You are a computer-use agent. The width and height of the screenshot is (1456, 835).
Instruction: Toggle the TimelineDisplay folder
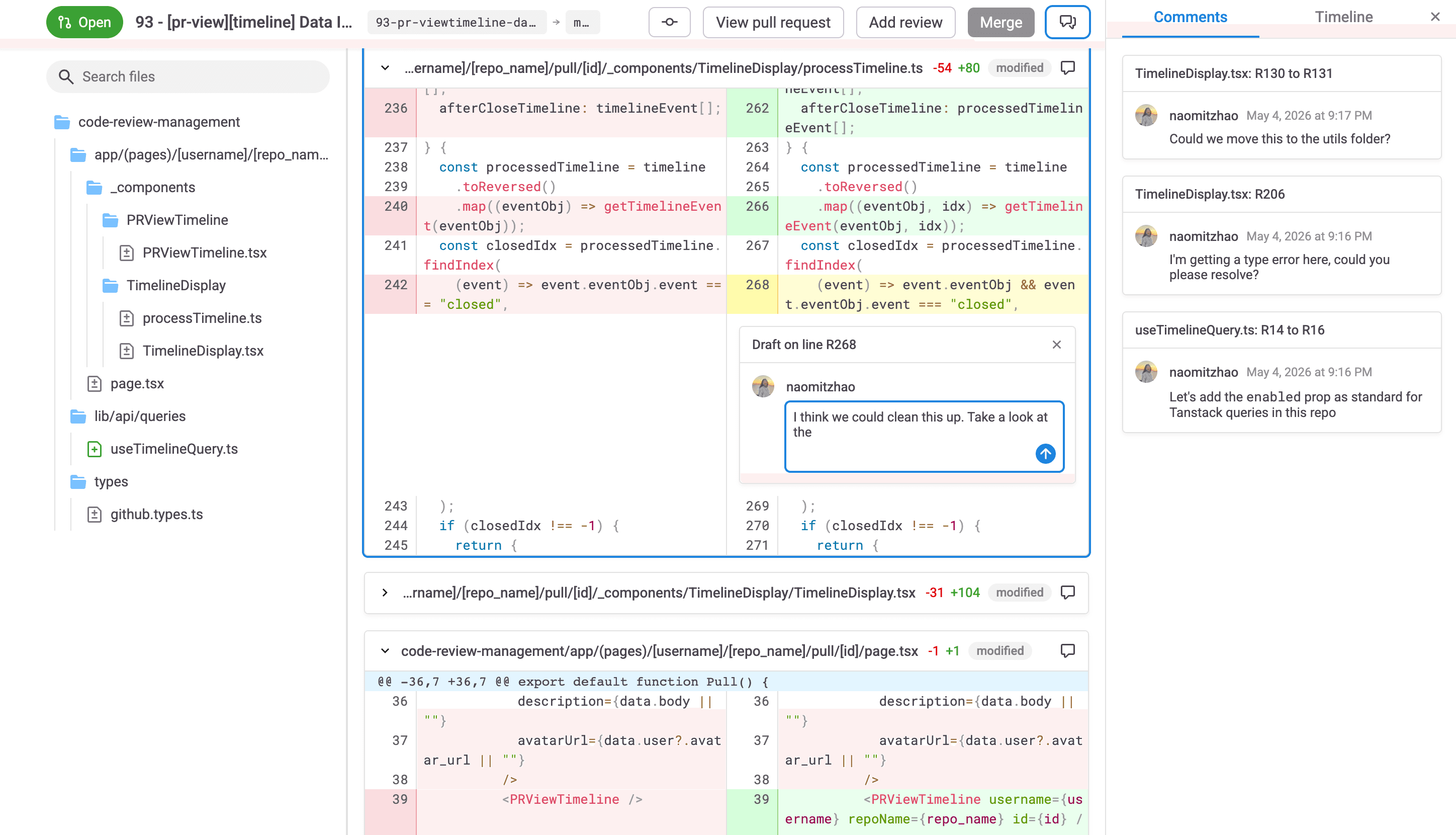pyautogui.click(x=164, y=286)
